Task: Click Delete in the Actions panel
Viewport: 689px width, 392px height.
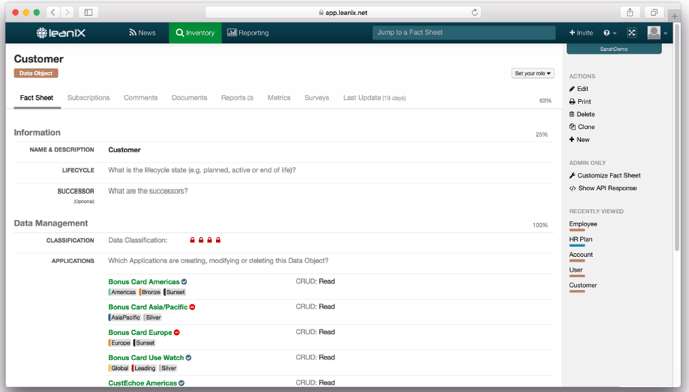Action: click(x=582, y=114)
